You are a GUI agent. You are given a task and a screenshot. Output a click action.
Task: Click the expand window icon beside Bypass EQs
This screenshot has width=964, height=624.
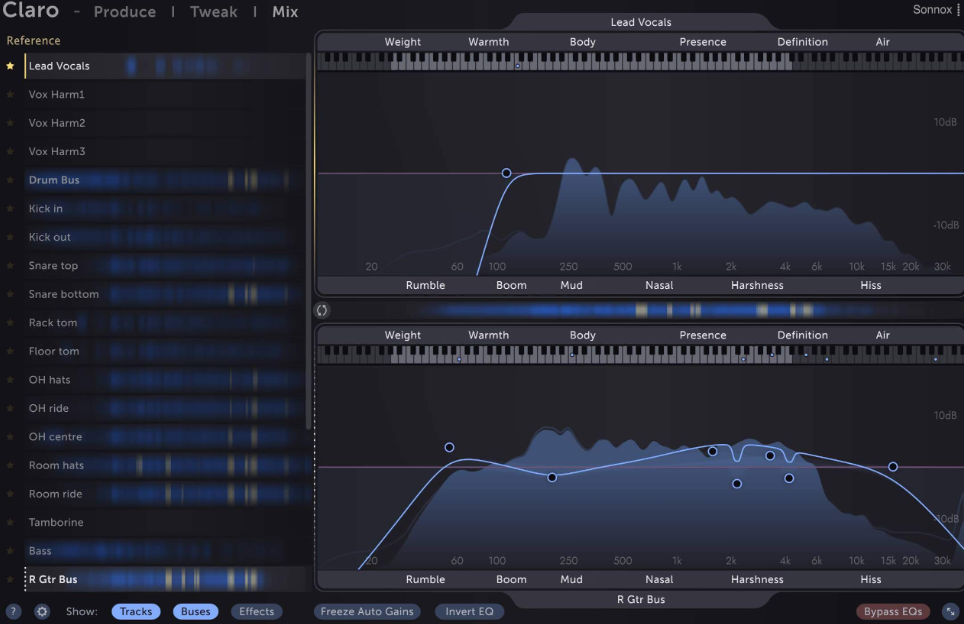(950, 612)
